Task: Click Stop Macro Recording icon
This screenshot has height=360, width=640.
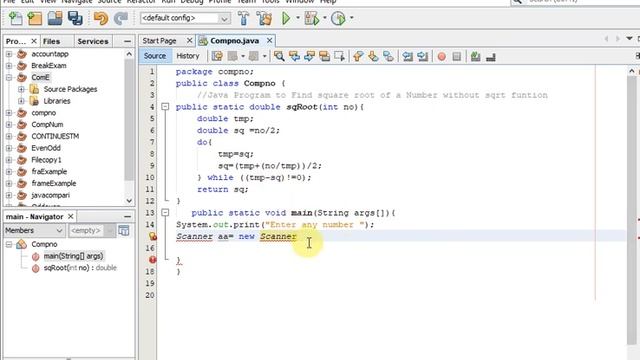Action: pyautogui.click(x=457, y=56)
